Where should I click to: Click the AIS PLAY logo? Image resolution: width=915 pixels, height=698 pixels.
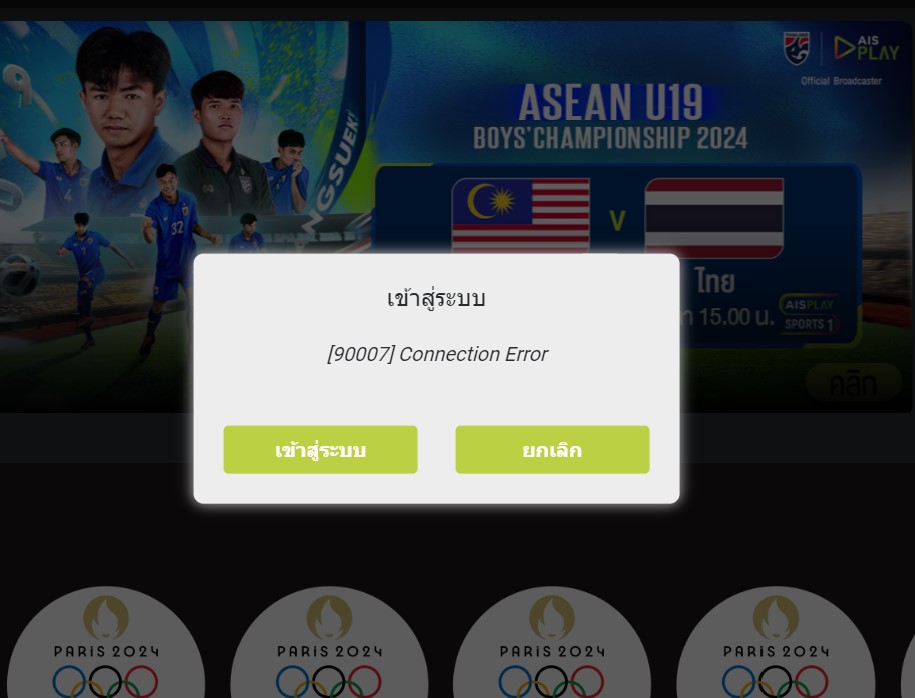coord(866,48)
